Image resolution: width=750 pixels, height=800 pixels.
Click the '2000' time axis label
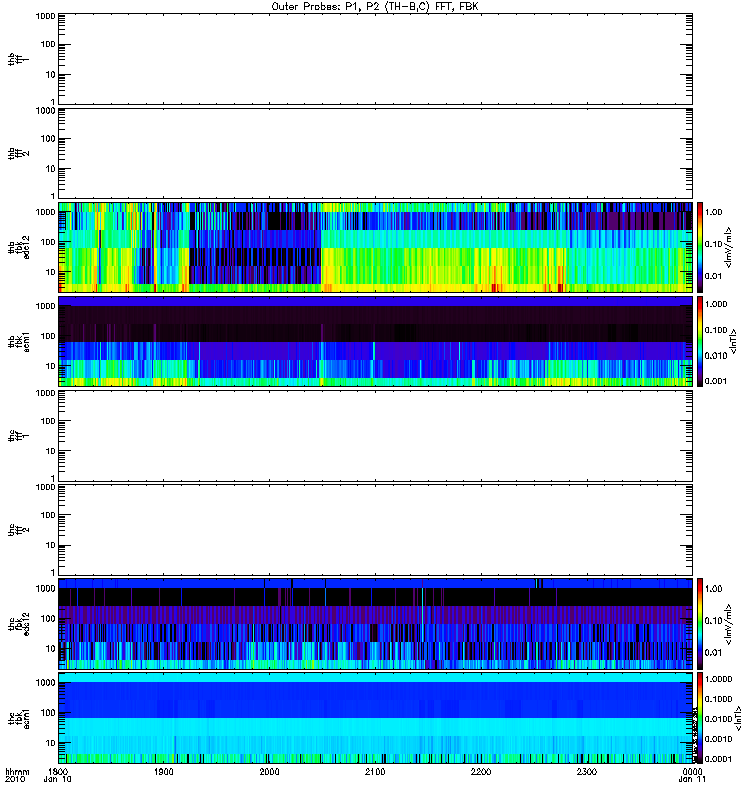coord(269,771)
